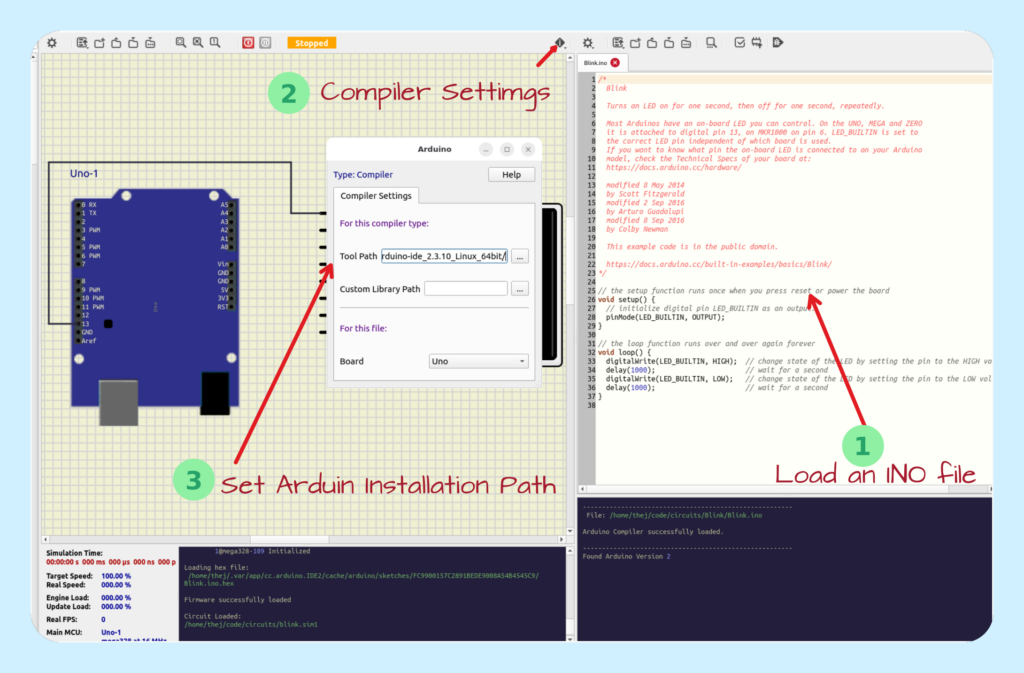The image size is (1024, 673).
Task: Click the Uno reset push button
Action: point(108,324)
